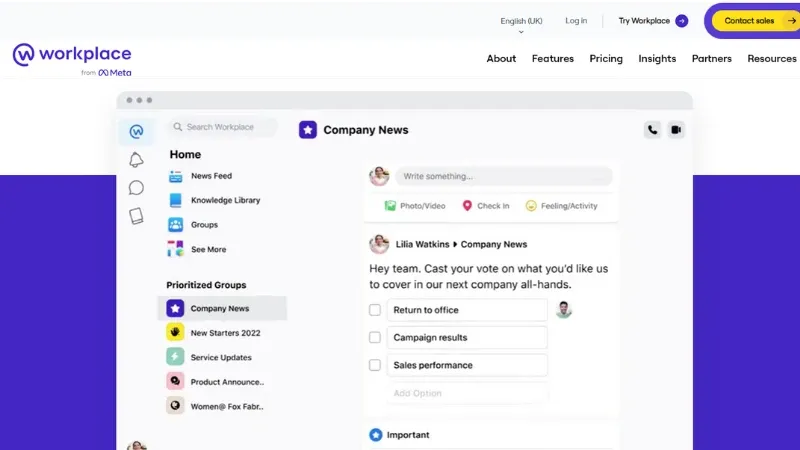Click the Product Announce.. pink icon

[175, 381]
